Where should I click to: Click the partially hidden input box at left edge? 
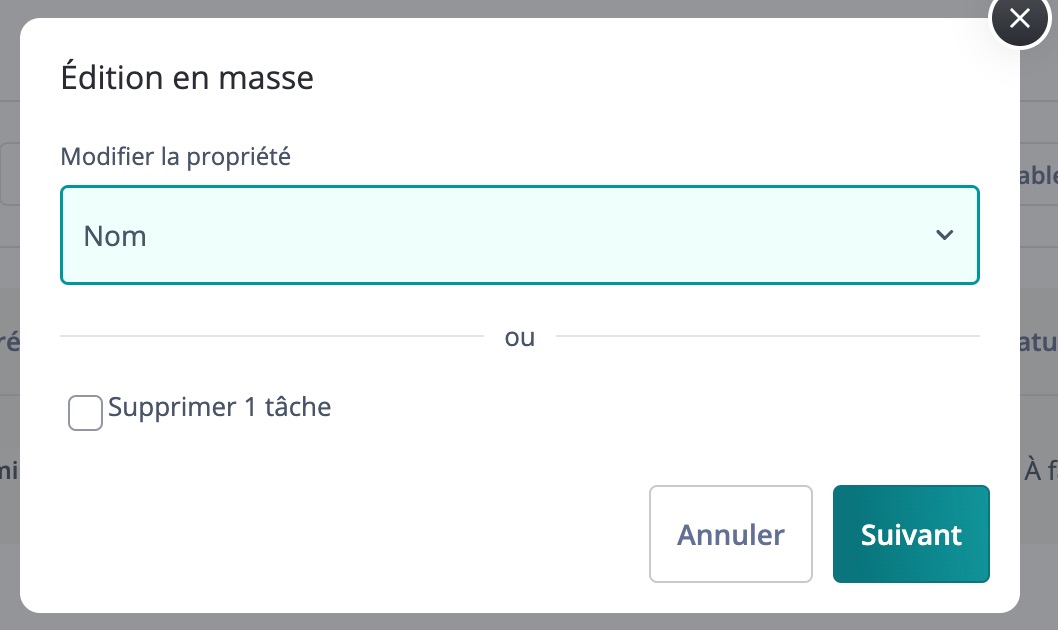click(x=9, y=174)
